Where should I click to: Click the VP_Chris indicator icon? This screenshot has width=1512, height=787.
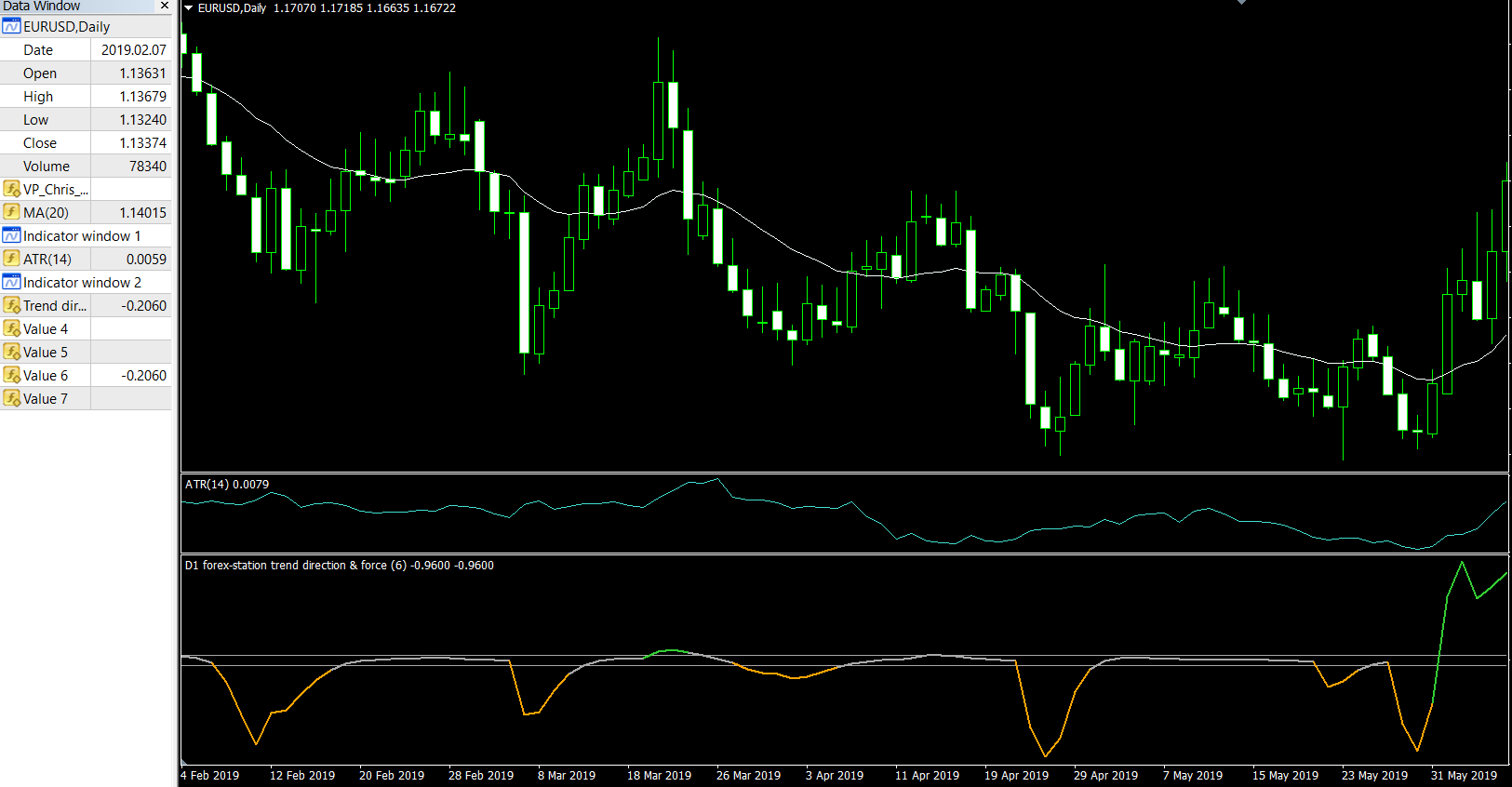pyautogui.click(x=11, y=189)
